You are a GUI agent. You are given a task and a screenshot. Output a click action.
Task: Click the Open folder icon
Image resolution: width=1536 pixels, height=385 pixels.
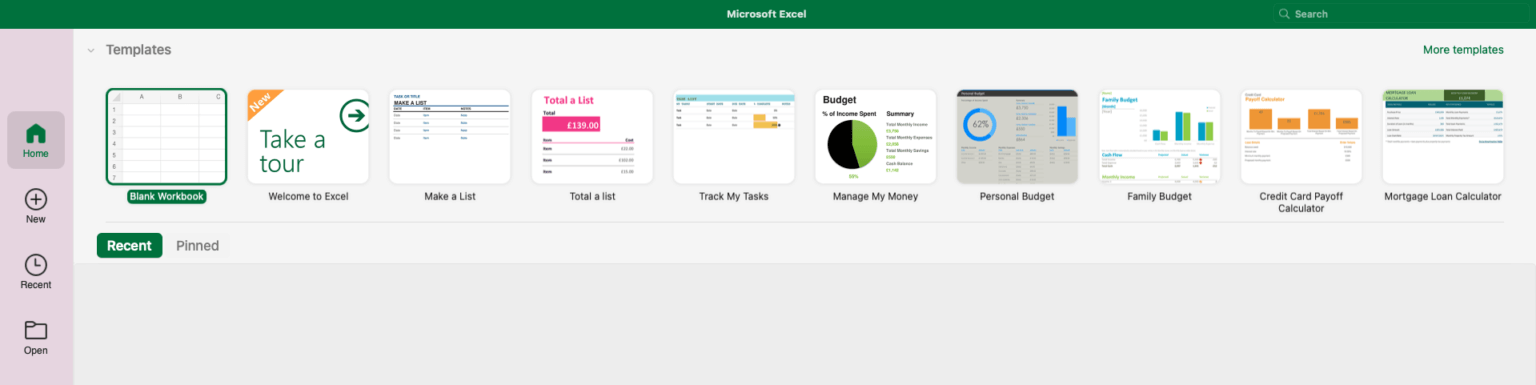coord(36,330)
